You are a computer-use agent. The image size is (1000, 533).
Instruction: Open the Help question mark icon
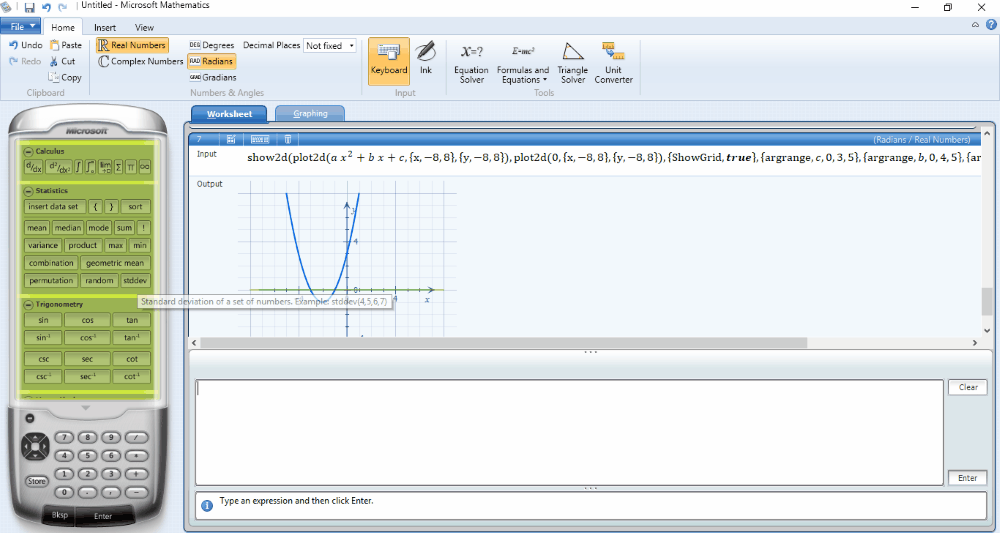pyautogui.click(x=990, y=25)
